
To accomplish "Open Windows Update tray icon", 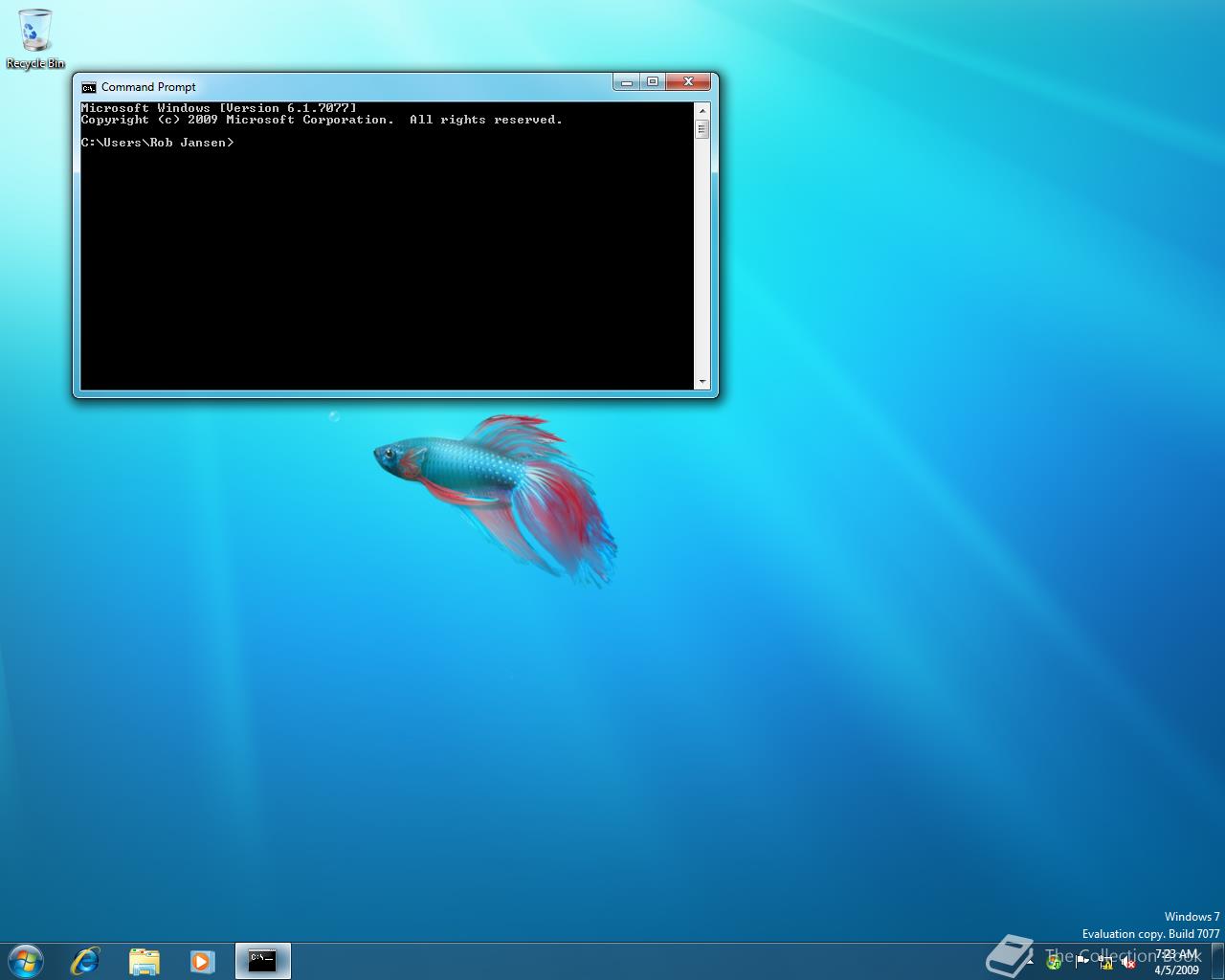I will pyautogui.click(x=1054, y=963).
